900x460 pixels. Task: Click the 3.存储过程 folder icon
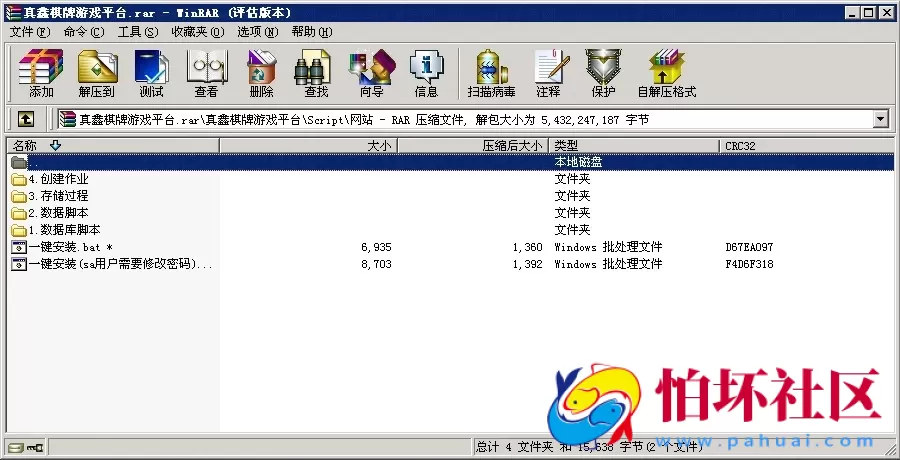[19, 196]
